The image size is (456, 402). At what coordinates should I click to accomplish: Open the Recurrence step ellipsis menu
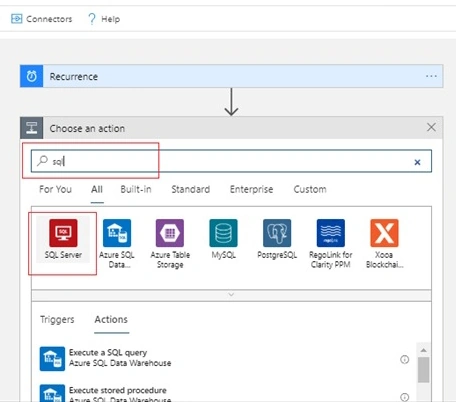tap(431, 76)
